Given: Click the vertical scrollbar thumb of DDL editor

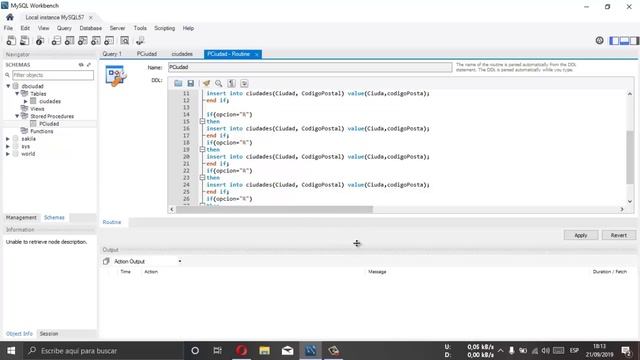Looking at the screenshot, I should [630, 157].
